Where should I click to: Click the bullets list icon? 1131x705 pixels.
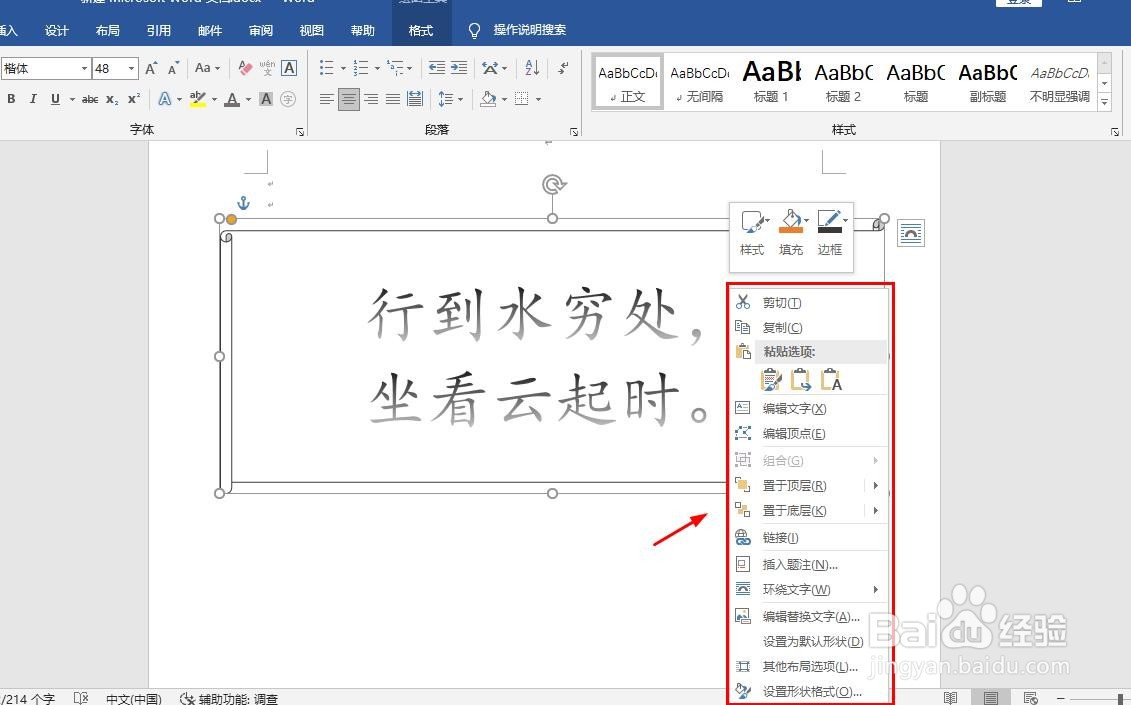tap(327, 68)
